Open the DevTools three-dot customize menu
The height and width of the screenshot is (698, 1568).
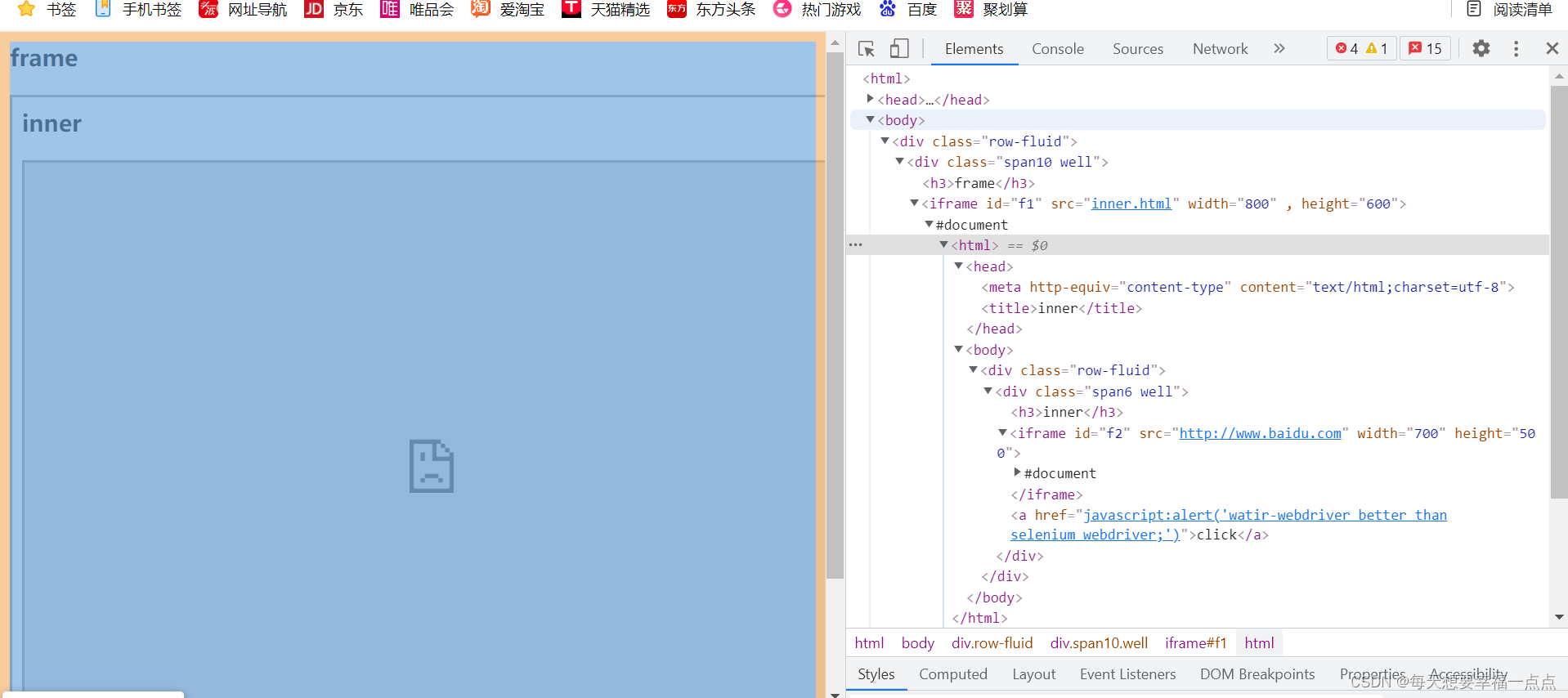point(1516,48)
